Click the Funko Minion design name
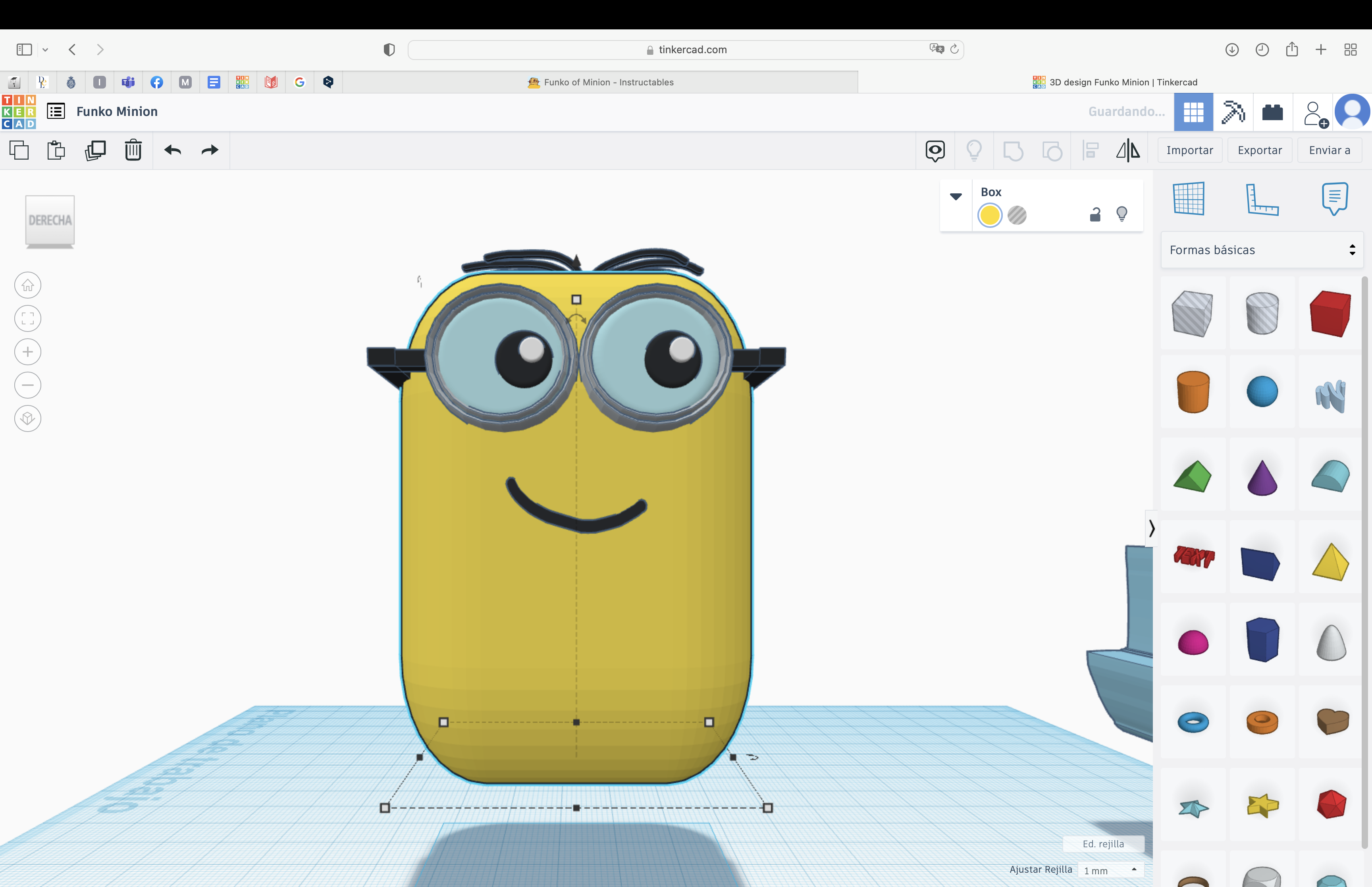 coord(117,112)
